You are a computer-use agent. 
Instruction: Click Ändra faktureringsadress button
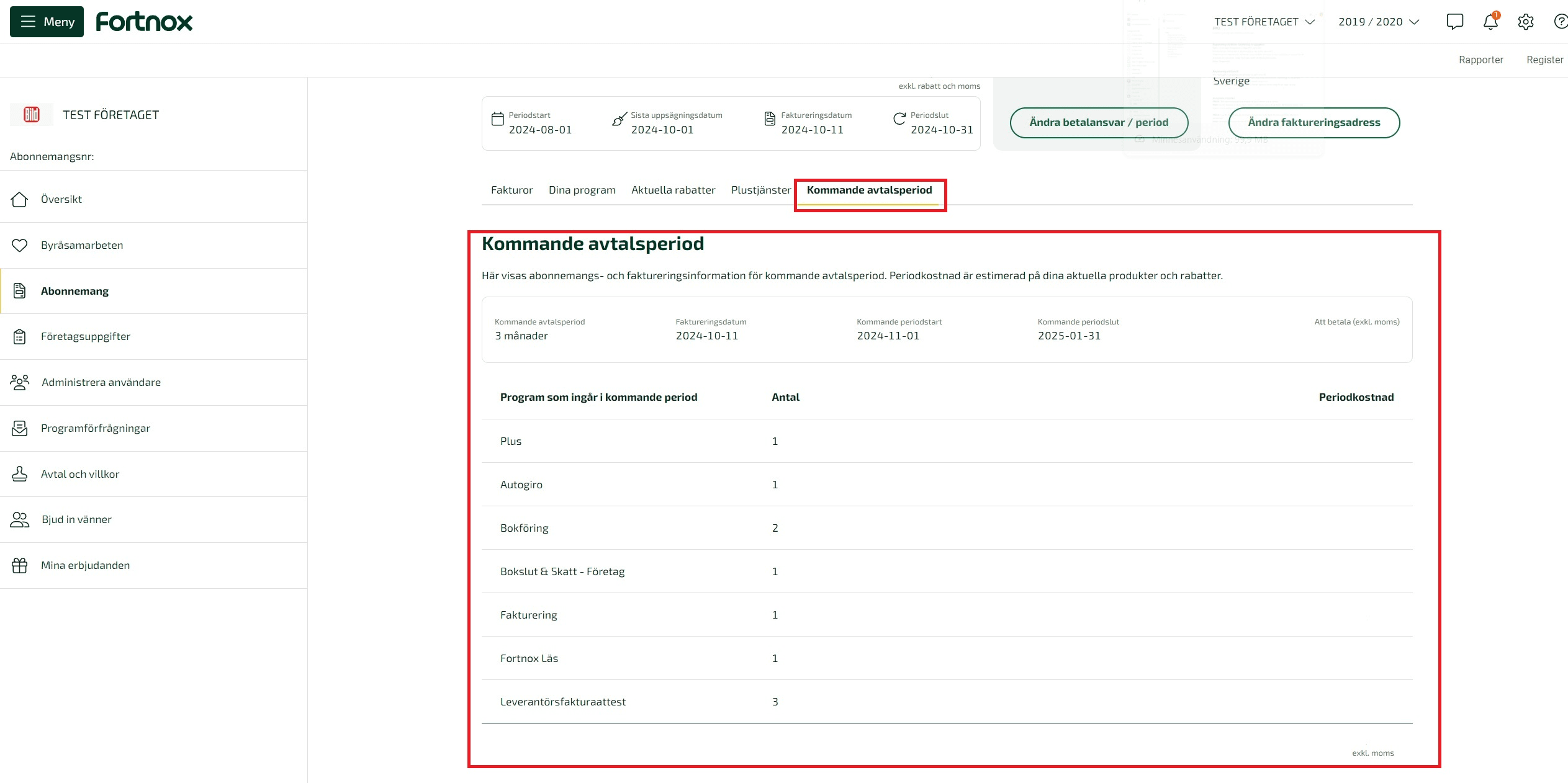[1314, 123]
